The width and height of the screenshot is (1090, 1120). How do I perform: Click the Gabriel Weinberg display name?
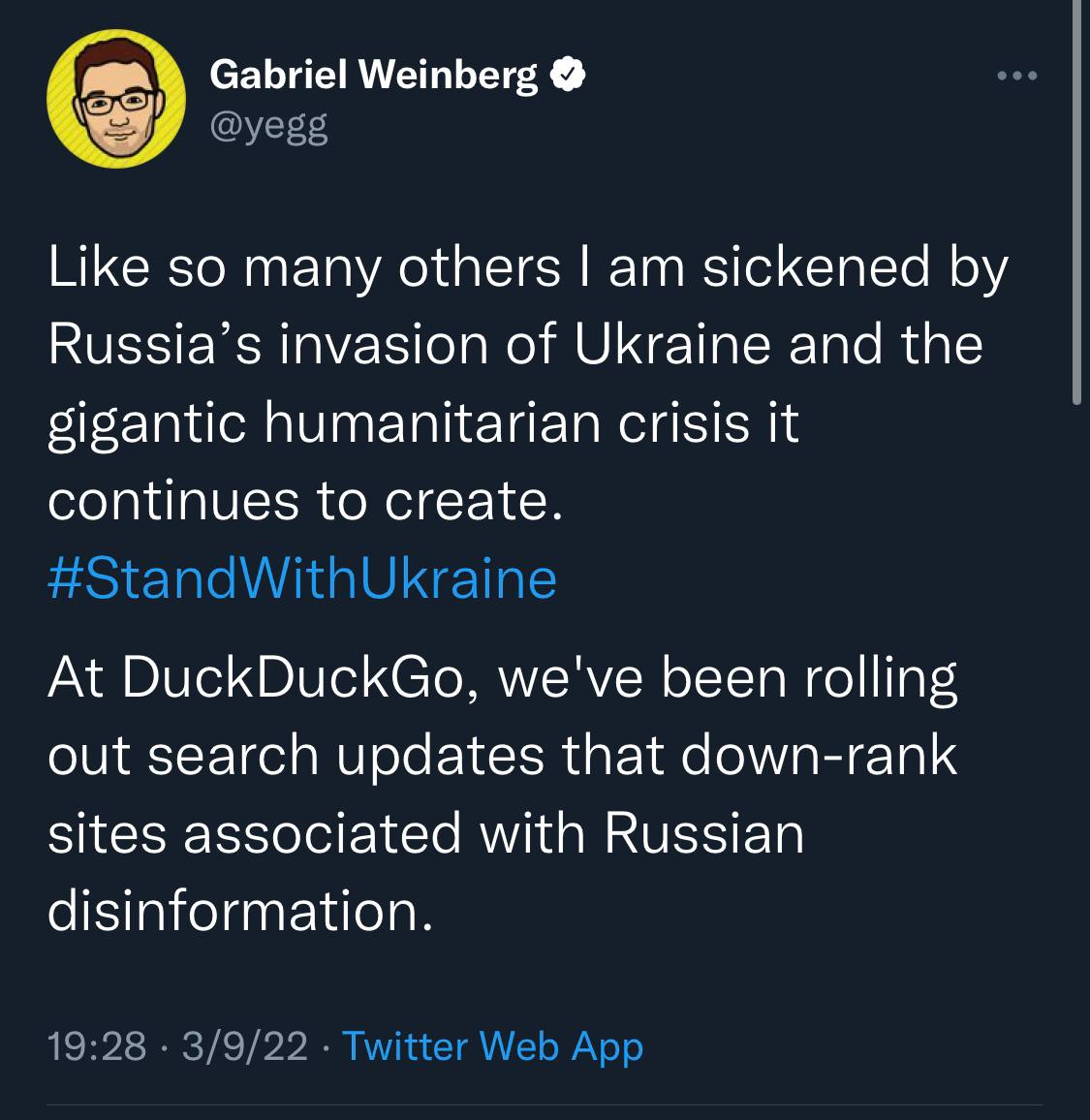click(x=373, y=75)
